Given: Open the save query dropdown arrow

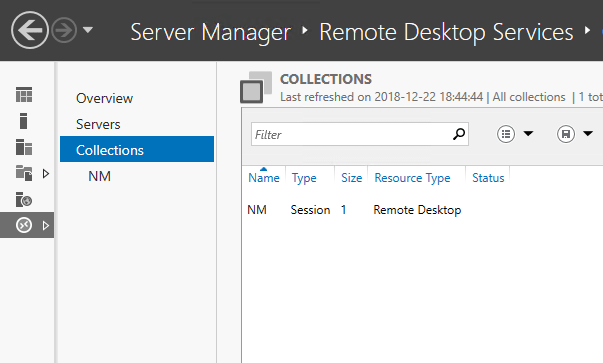Looking at the screenshot, I should point(588,133).
